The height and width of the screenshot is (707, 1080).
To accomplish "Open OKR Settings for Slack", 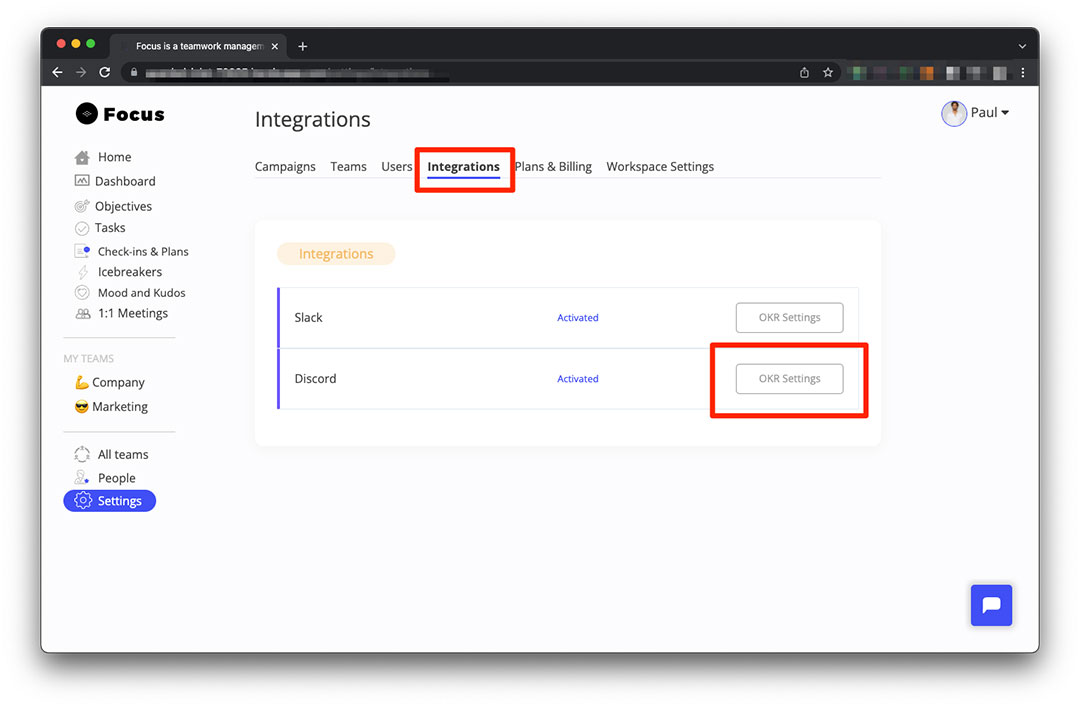I will pos(789,318).
